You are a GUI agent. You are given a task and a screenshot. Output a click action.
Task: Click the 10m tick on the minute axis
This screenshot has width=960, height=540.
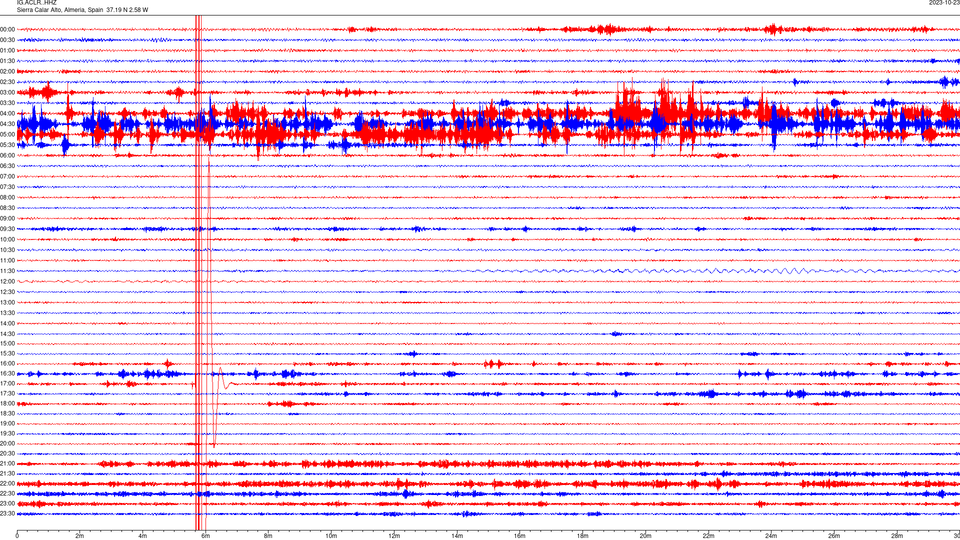click(331, 536)
